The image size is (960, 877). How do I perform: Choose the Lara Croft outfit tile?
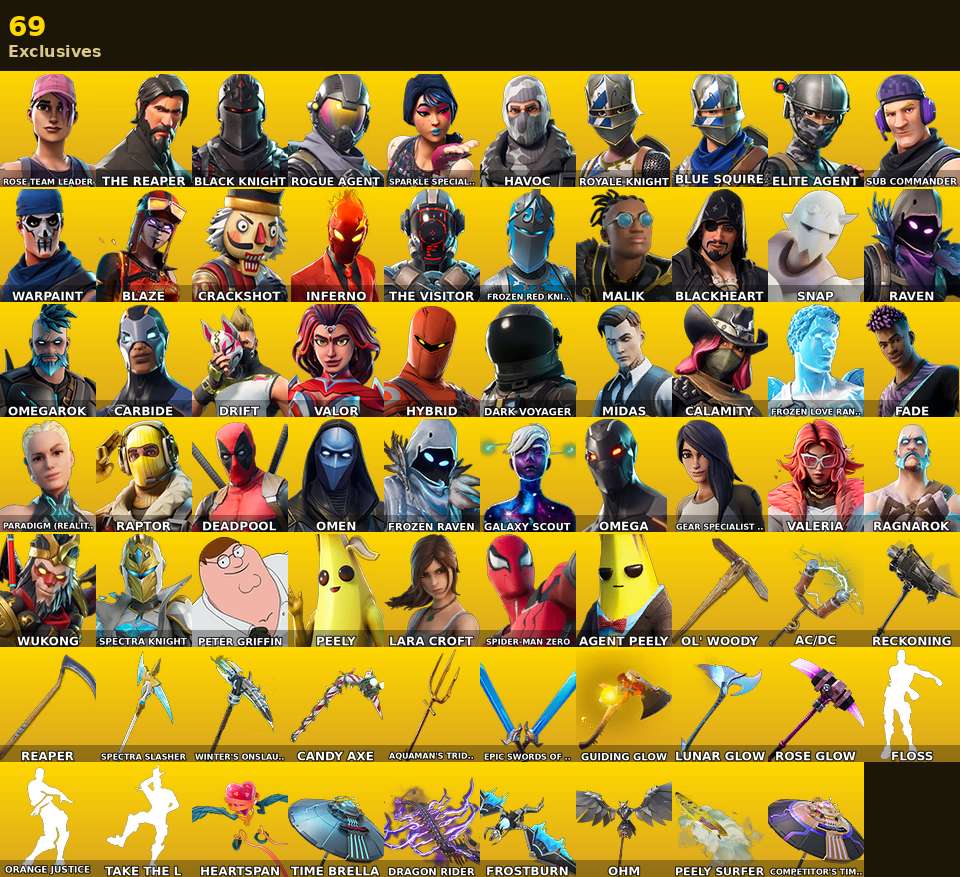coord(432,590)
